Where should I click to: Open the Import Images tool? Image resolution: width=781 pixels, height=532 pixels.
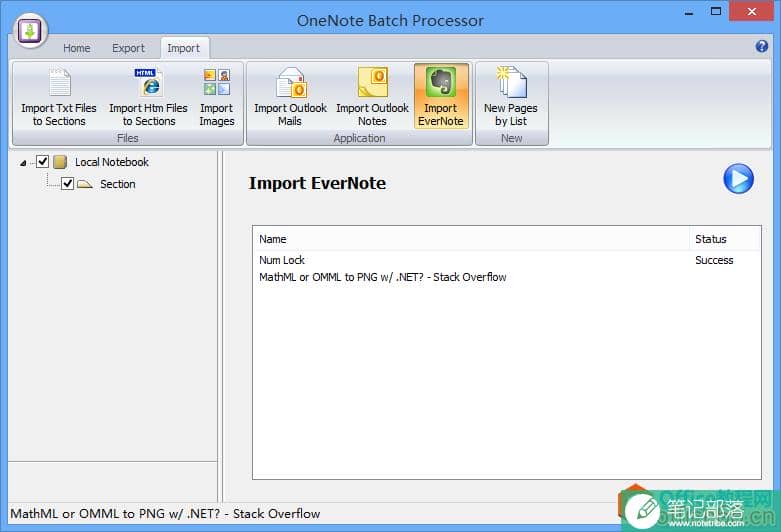[217, 98]
